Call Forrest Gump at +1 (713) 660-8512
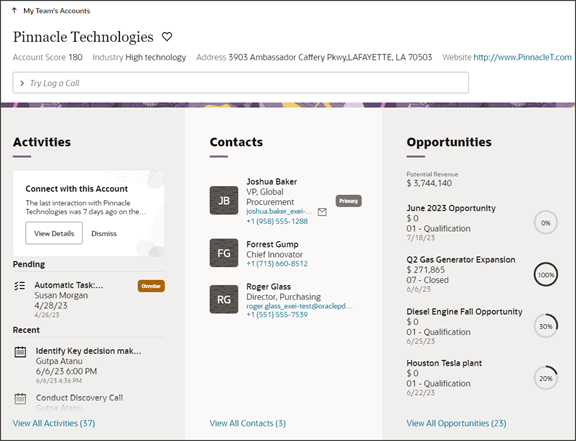The width and height of the screenshot is (576, 441). click(277, 263)
